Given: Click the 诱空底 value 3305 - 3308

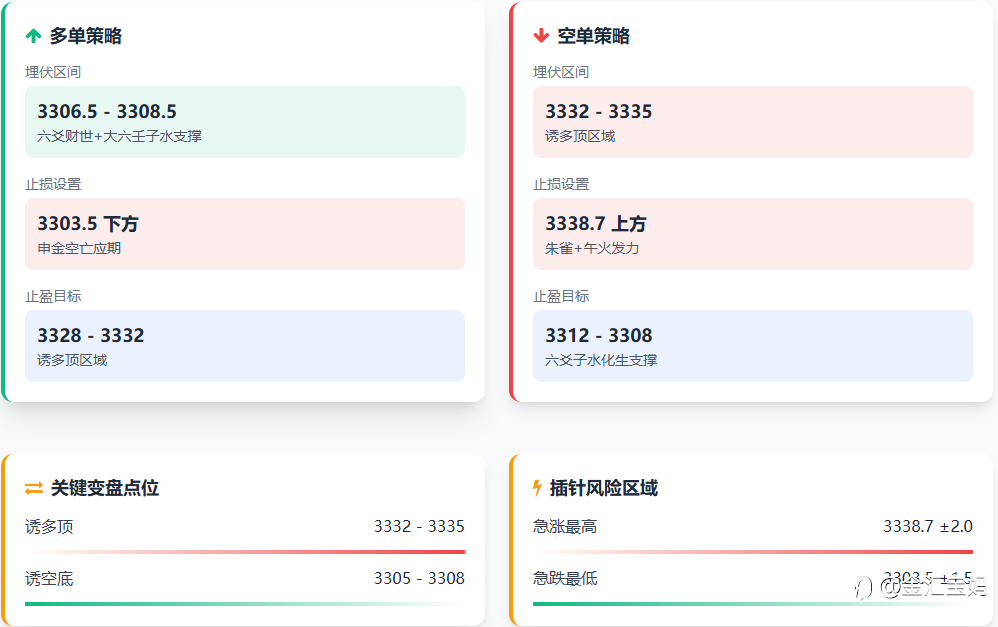Looking at the screenshot, I should (419, 578).
